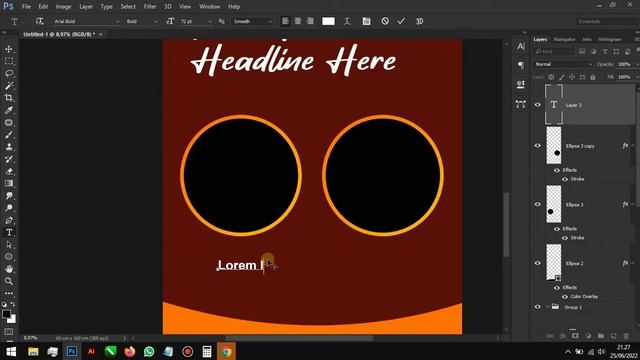Open the layer blend mode Normal dropdown

(563, 64)
